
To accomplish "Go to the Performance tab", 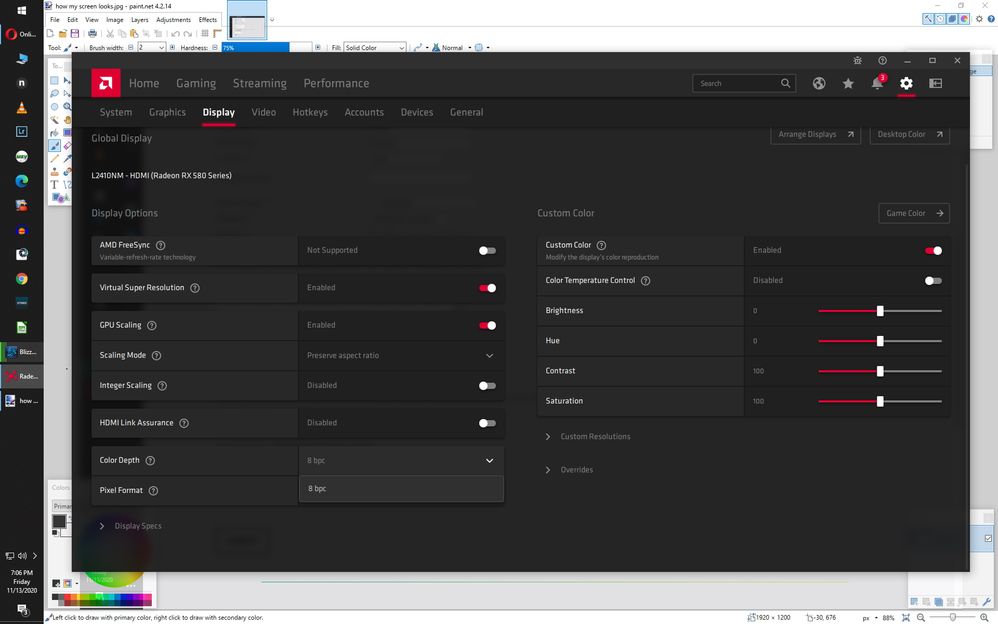I will [x=336, y=83].
